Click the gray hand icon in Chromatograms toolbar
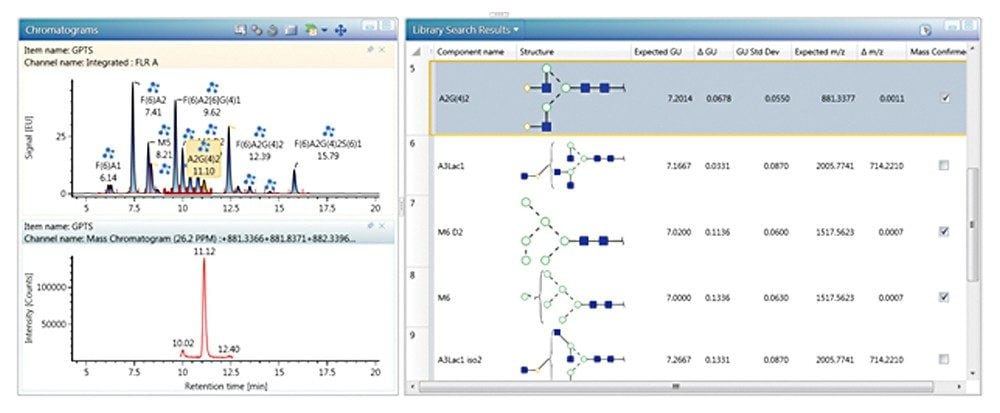 tap(272, 30)
